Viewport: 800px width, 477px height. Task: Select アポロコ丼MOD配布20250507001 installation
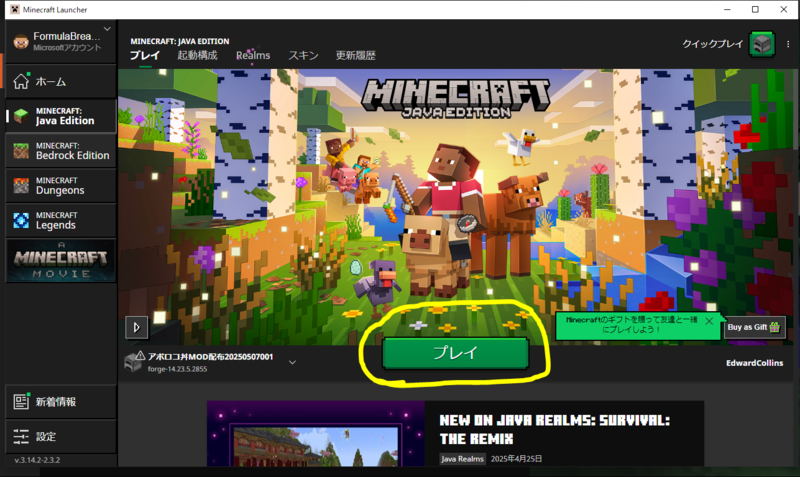click(x=210, y=357)
